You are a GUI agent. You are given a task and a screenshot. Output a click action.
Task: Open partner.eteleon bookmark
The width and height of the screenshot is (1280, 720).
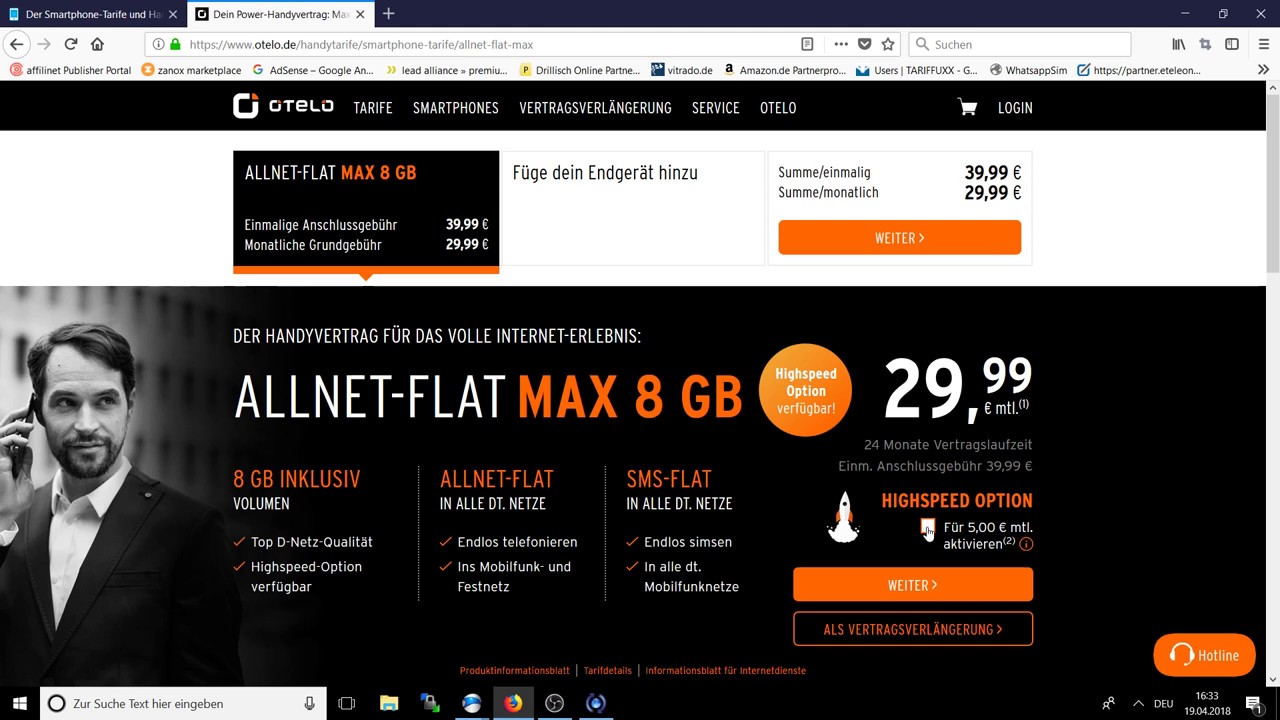[x=1139, y=70]
